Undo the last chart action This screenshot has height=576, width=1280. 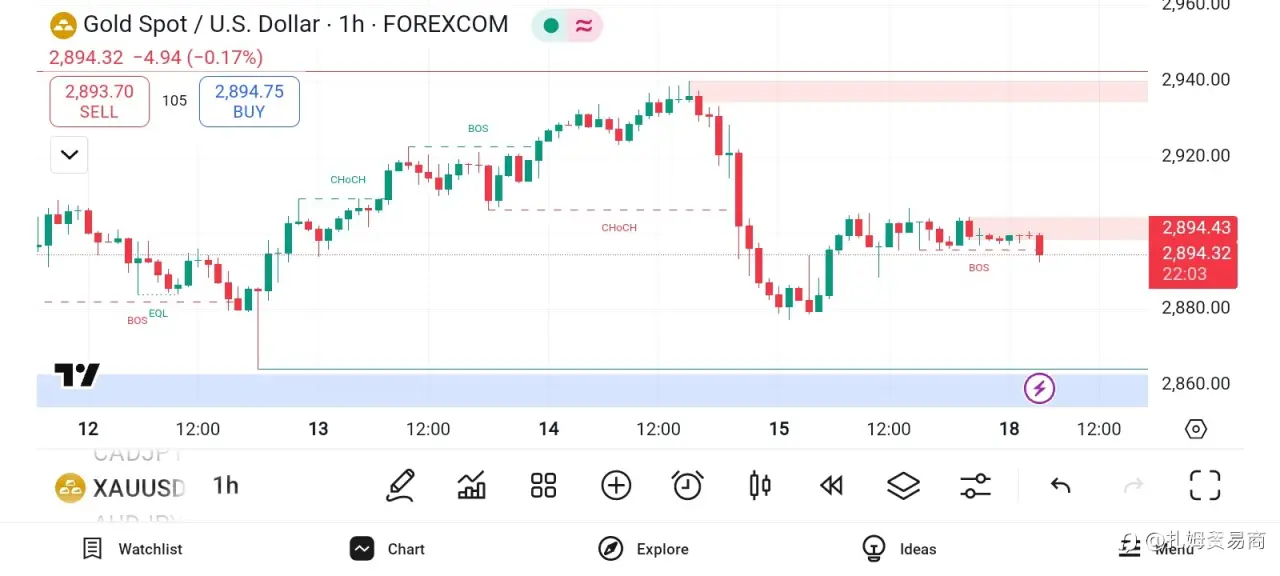(x=1061, y=486)
